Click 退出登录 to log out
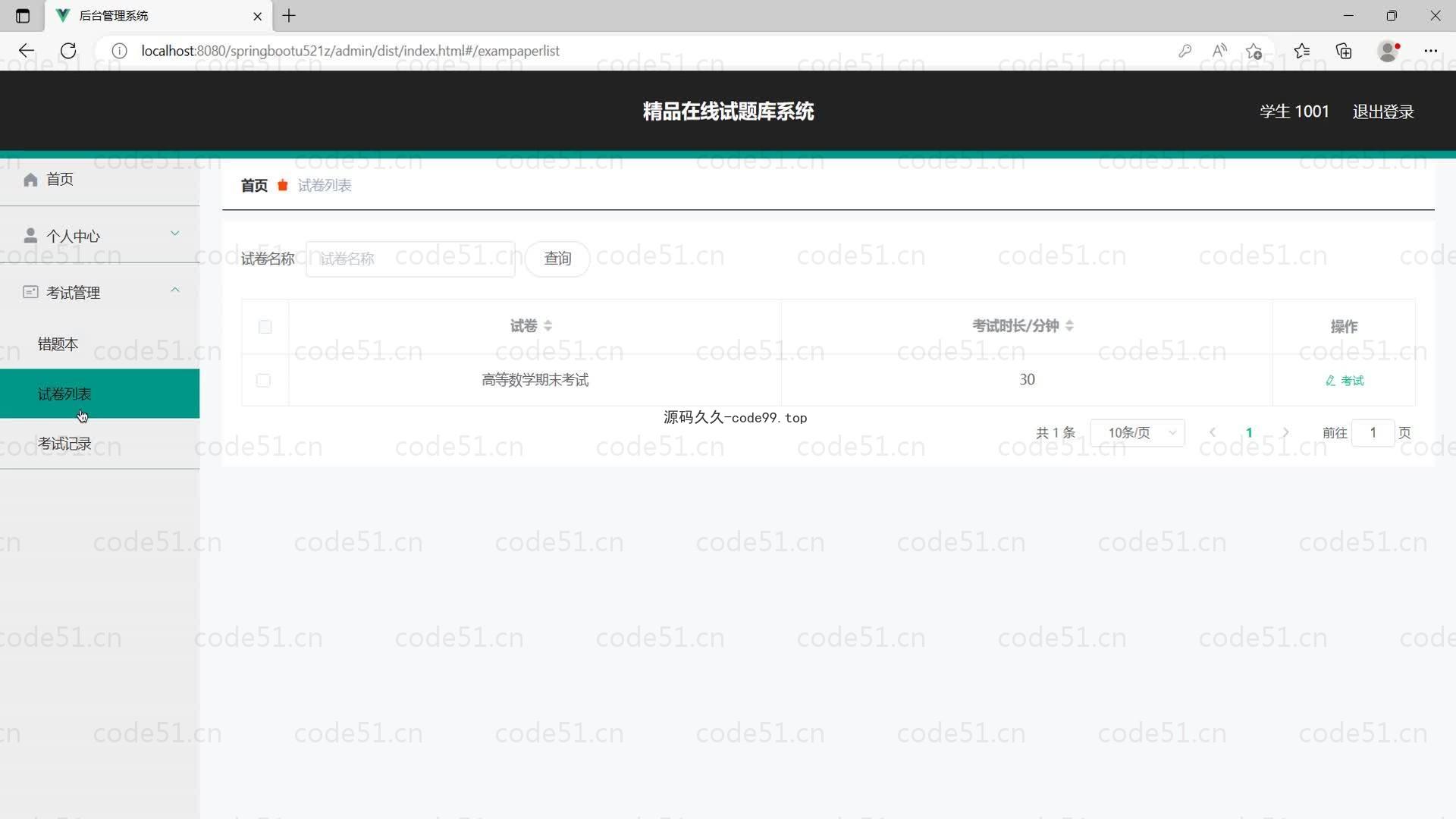Viewport: 1456px width, 819px height. 1383,111
